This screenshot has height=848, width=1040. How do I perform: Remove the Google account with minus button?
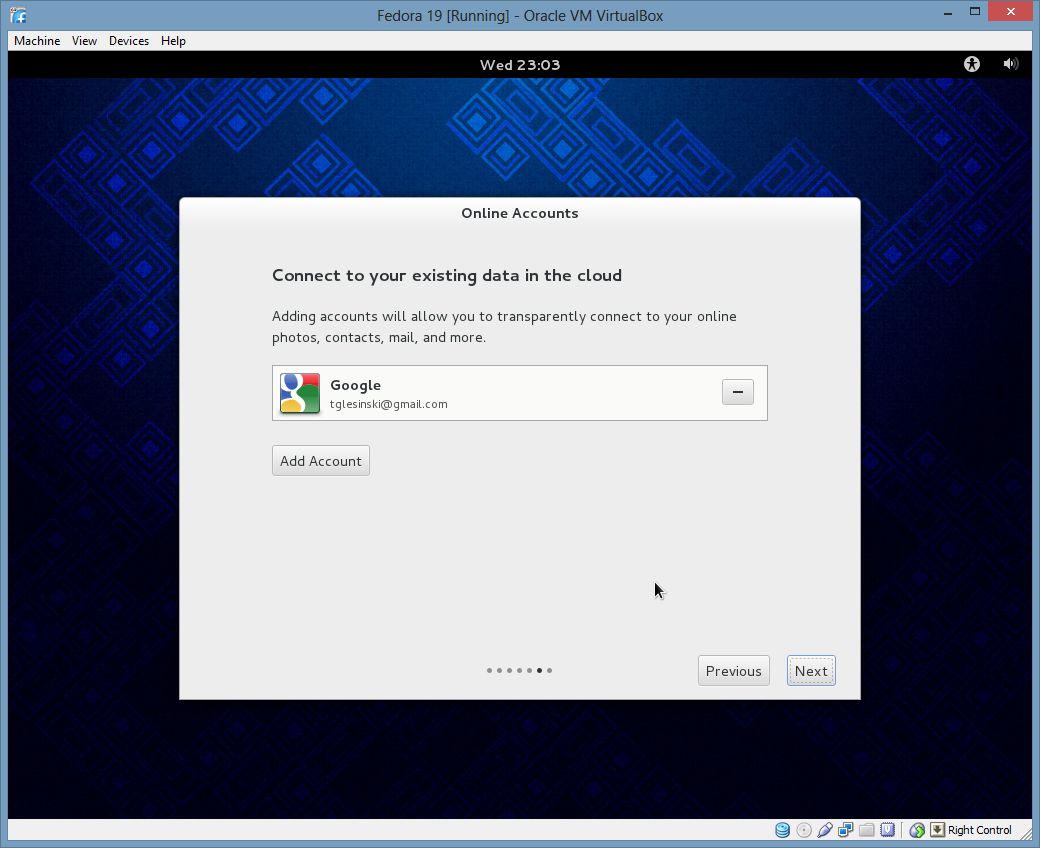[738, 392]
